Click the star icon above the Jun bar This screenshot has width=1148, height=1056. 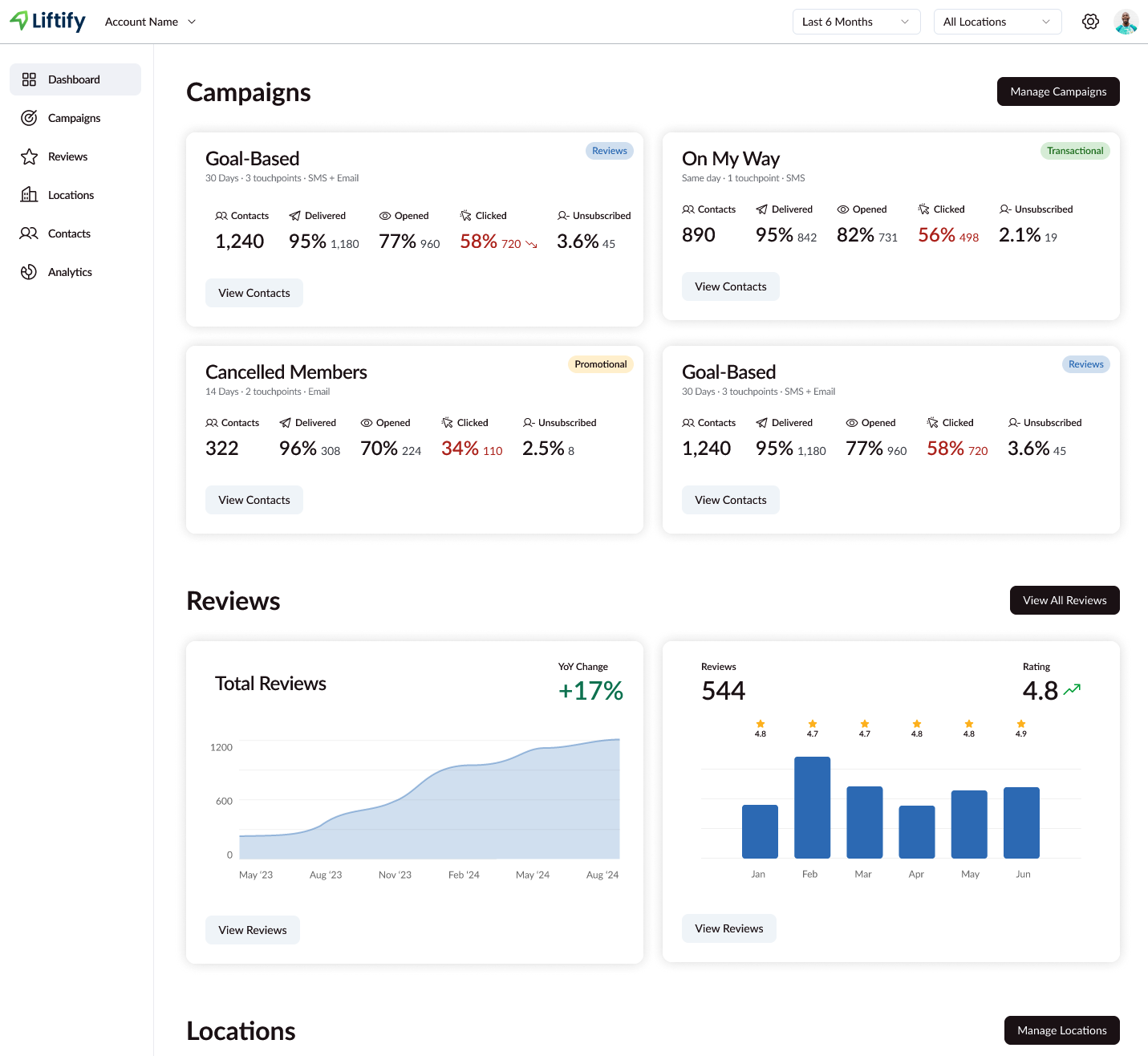click(1021, 724)
